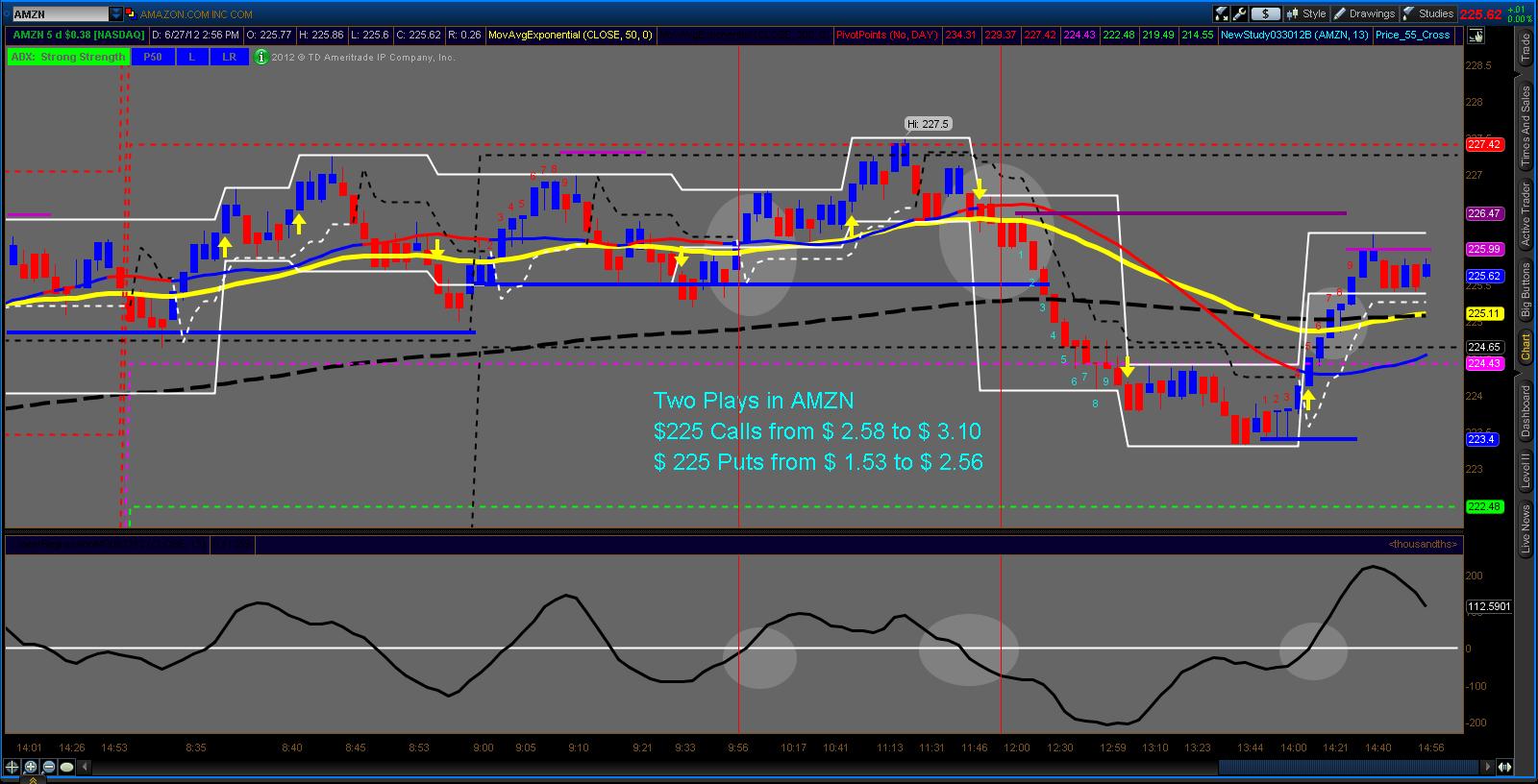
Task: Toggle the dollar sign button
Action: tap(1265, 13)
